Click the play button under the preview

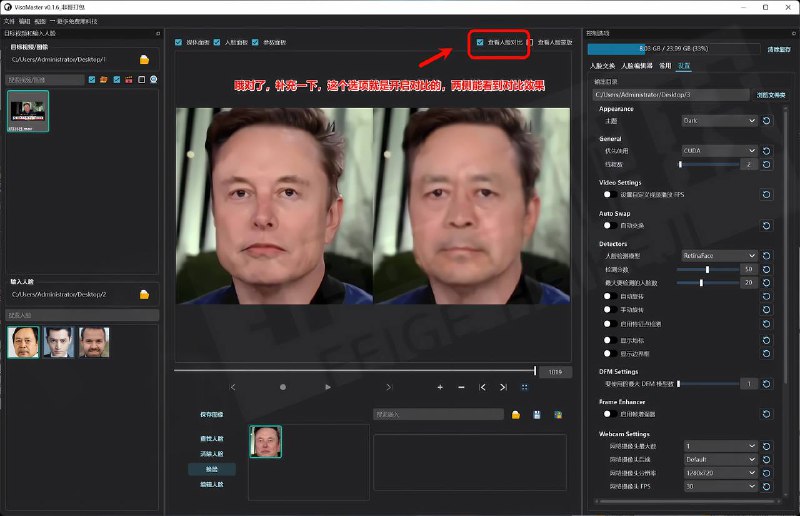click(x=327, y=386)
